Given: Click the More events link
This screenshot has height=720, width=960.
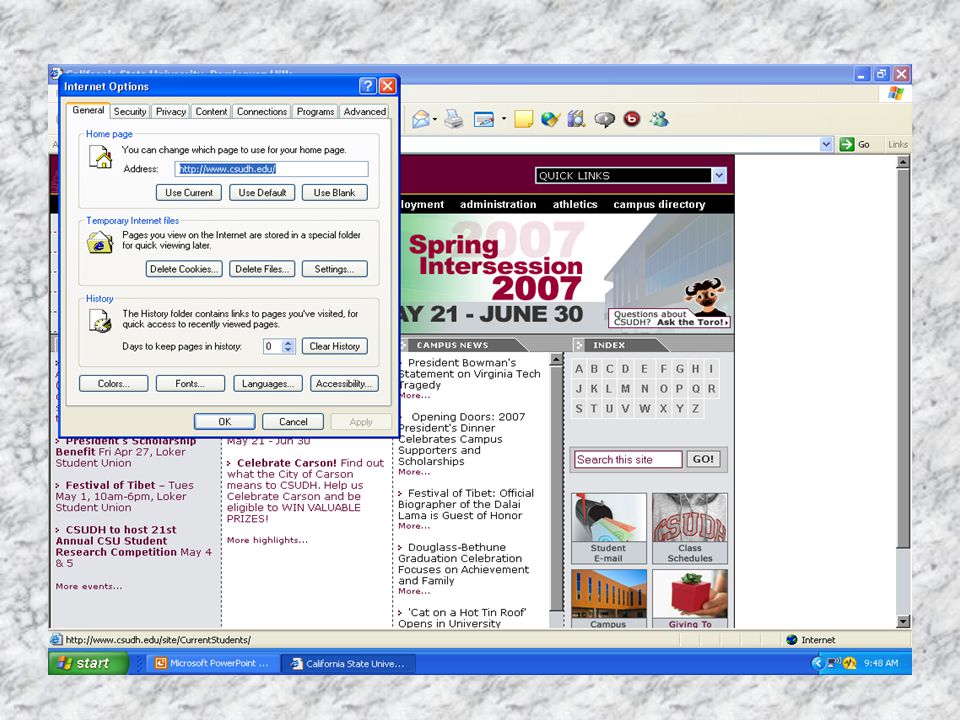Looking at the screenshot, I should click(89, 587).
